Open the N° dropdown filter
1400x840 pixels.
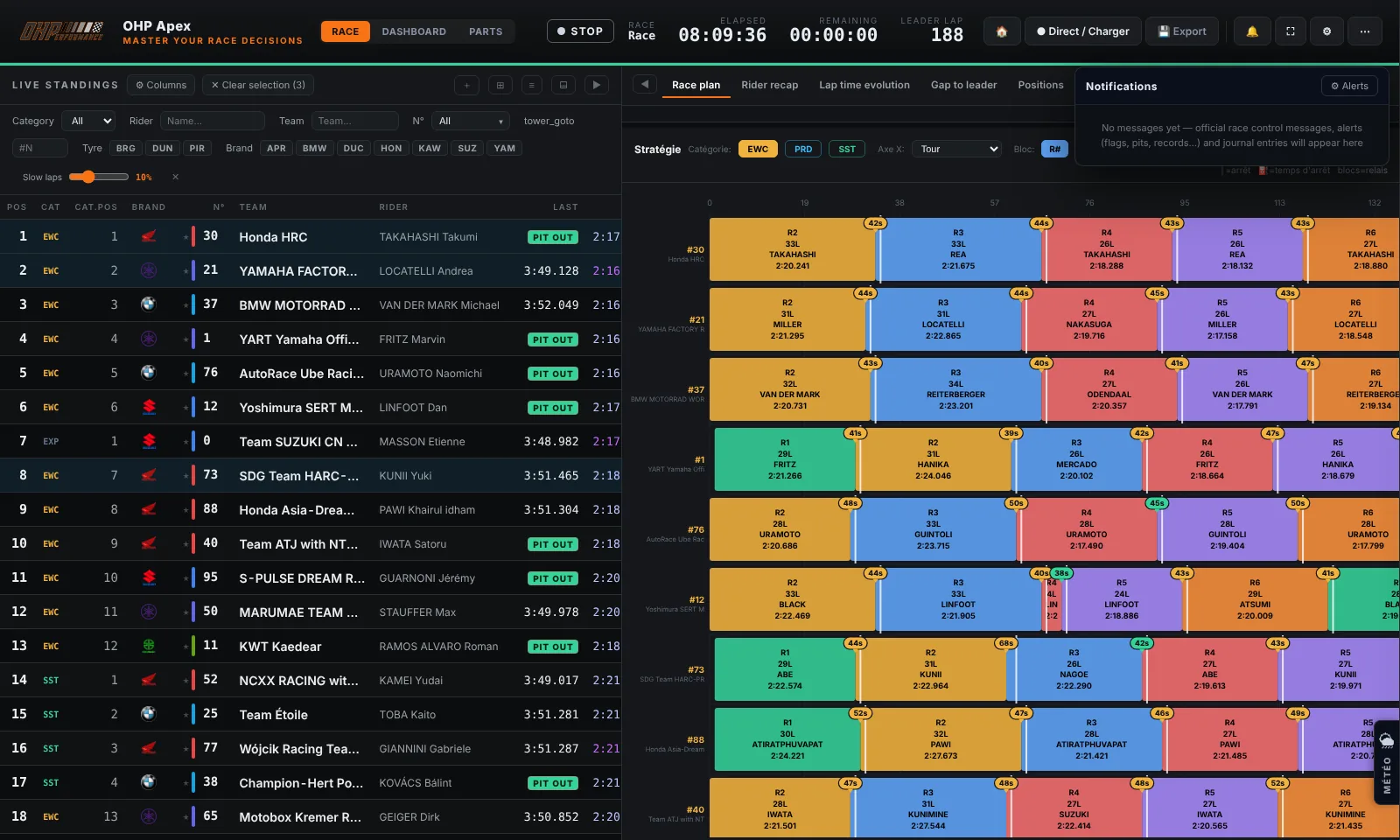pyautogui.click(x=471, y=121)
